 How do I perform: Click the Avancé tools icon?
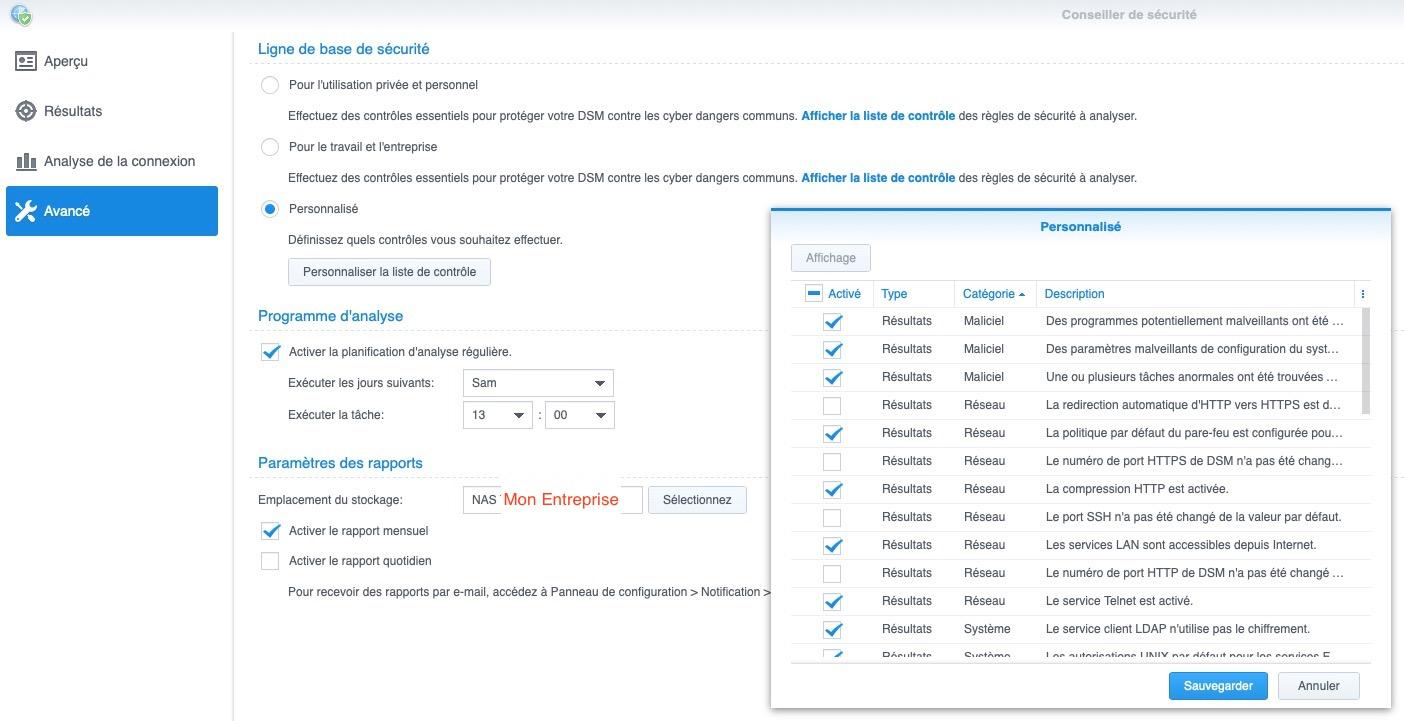click(x=26, y=211)
